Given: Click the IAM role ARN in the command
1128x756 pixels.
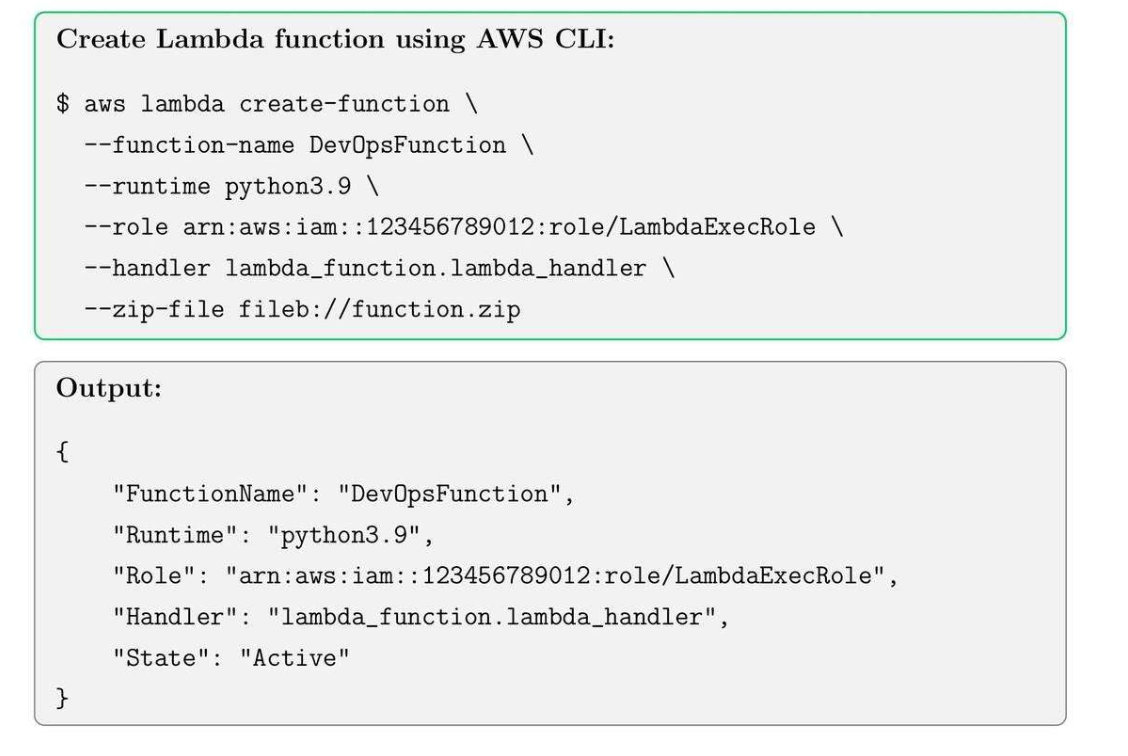Looking at the screenshot, I should [x=497, y=228].
